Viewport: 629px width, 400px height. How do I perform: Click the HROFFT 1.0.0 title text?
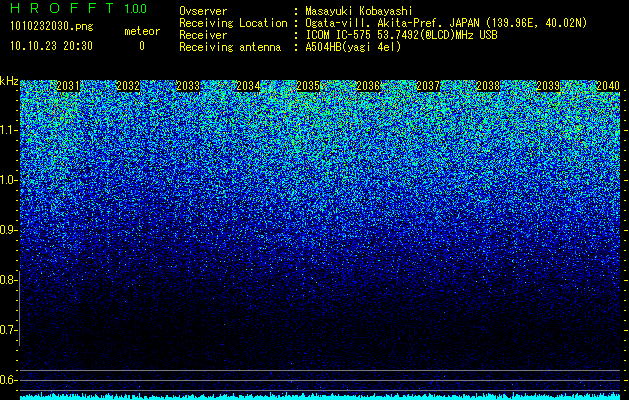(78, 8)
